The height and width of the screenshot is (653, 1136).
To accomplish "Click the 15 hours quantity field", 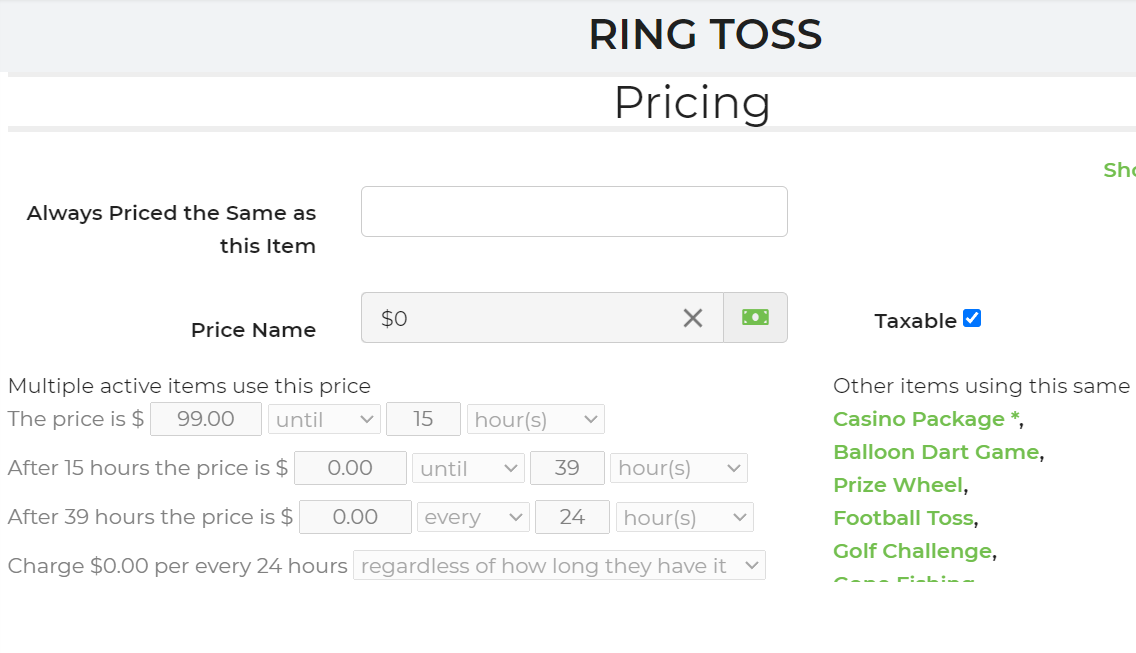I will click(423, 419).
